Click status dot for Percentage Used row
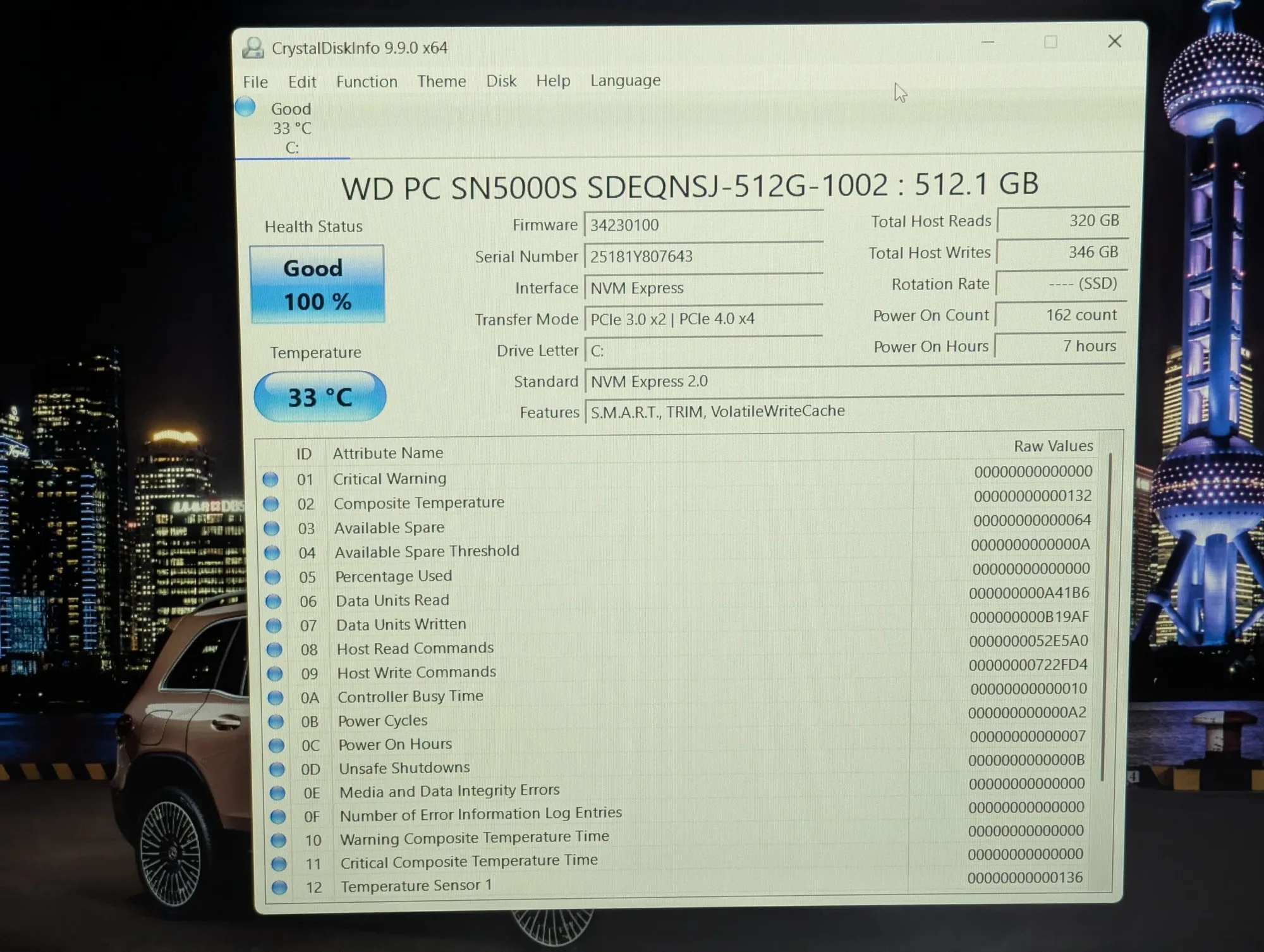The image size is (1264, 952). 273,577
